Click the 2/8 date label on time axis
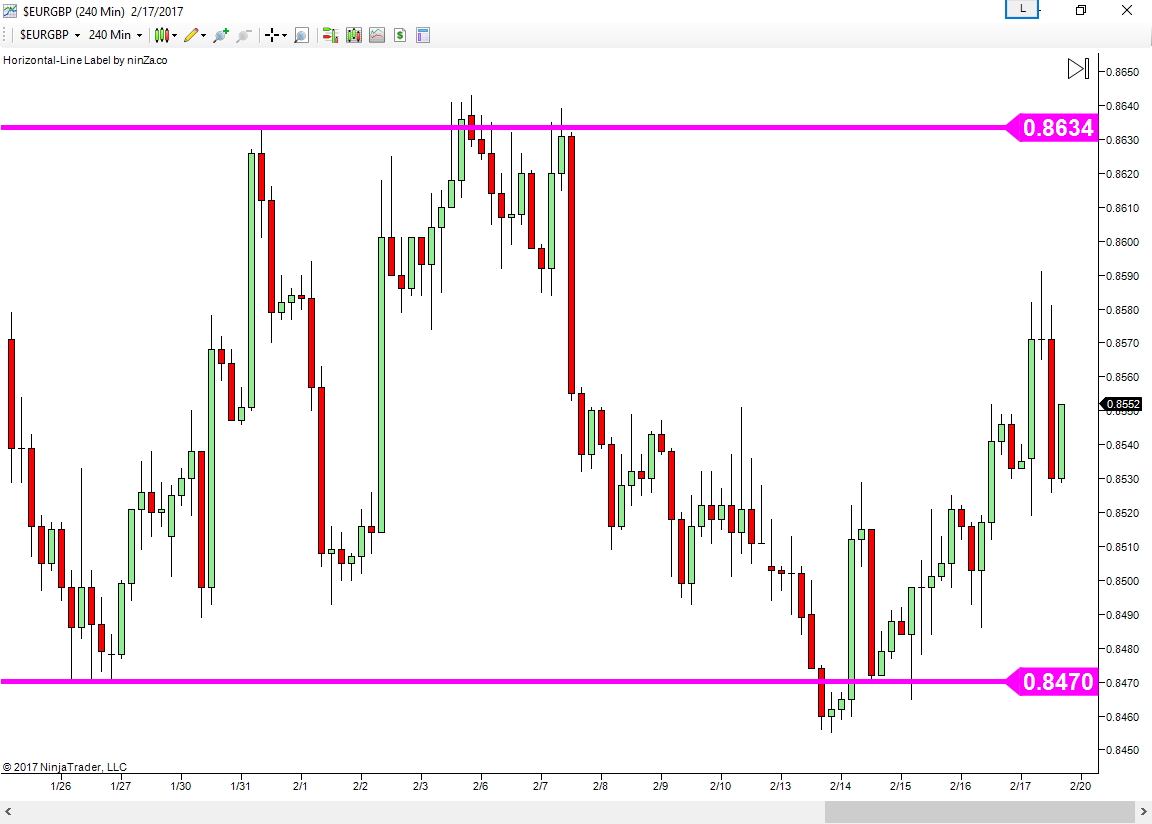Viewport: 1152px width, 824px height. tap(600, 786)
